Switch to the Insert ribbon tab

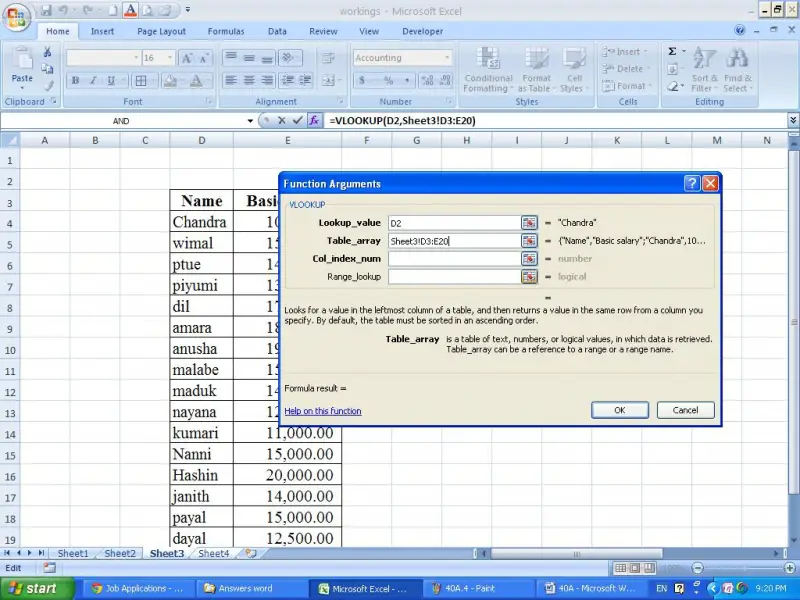tap(102, 31)
